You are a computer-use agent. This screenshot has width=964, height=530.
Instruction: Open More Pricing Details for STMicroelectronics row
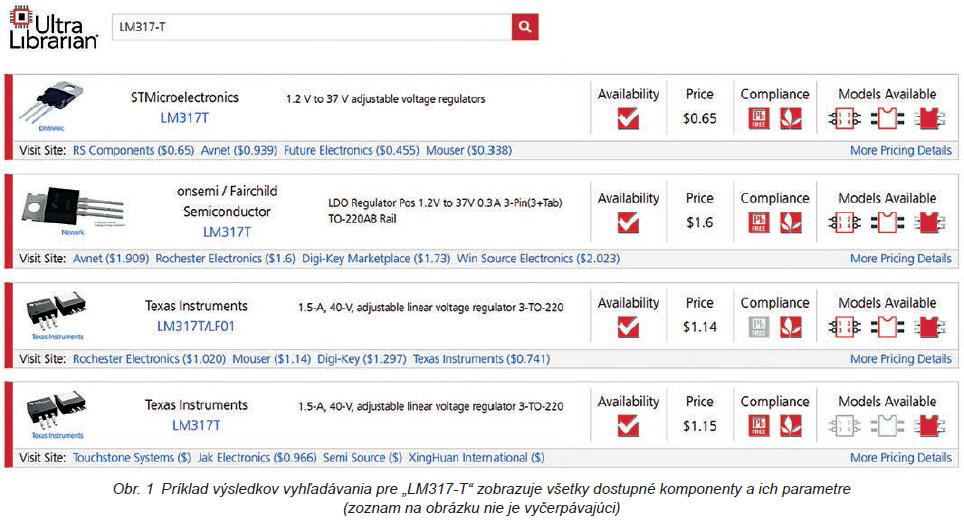click(901, 150)
